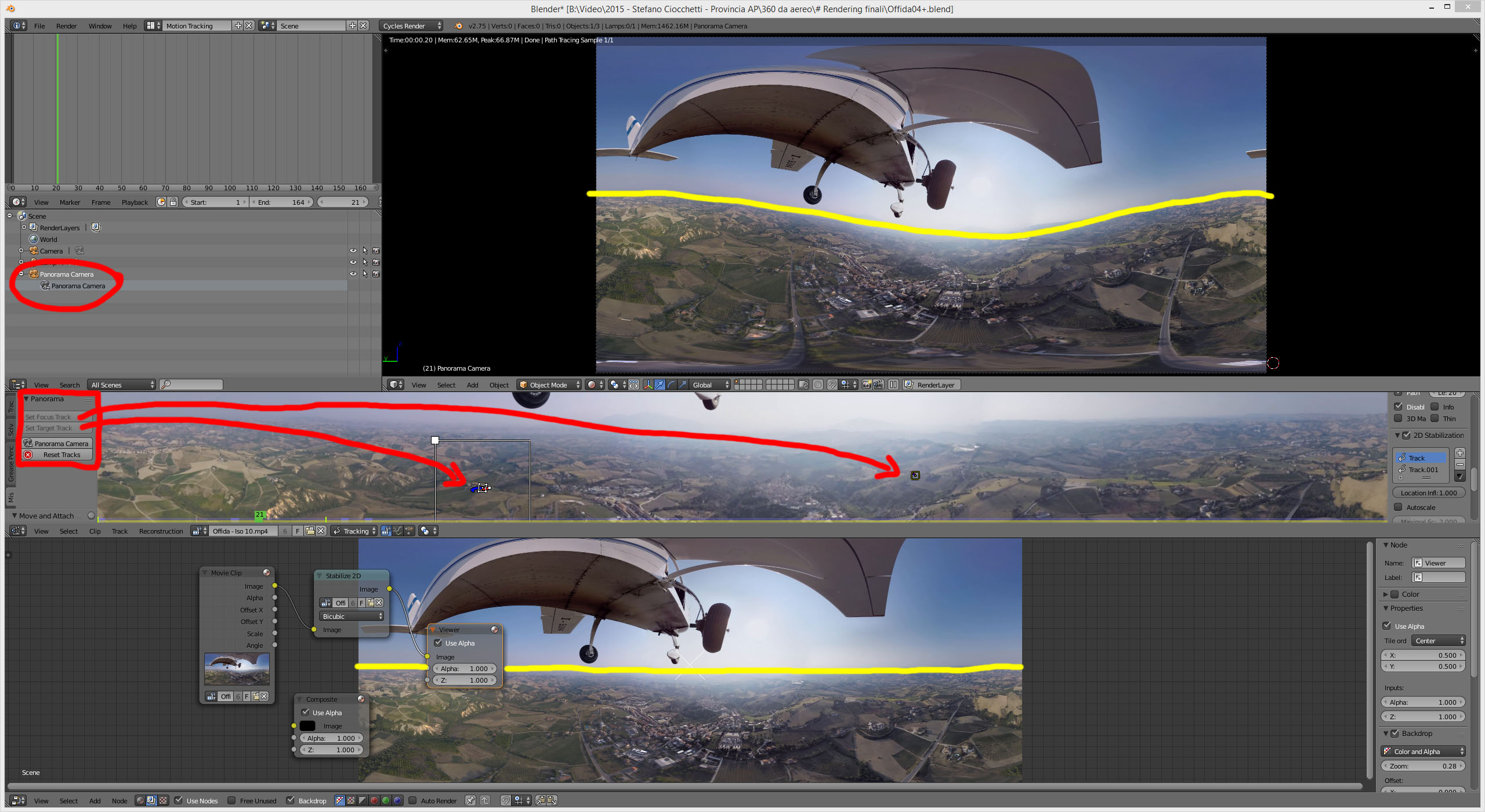
Task: Click the pushpin icon in node editor header
Action: point(469,801)
